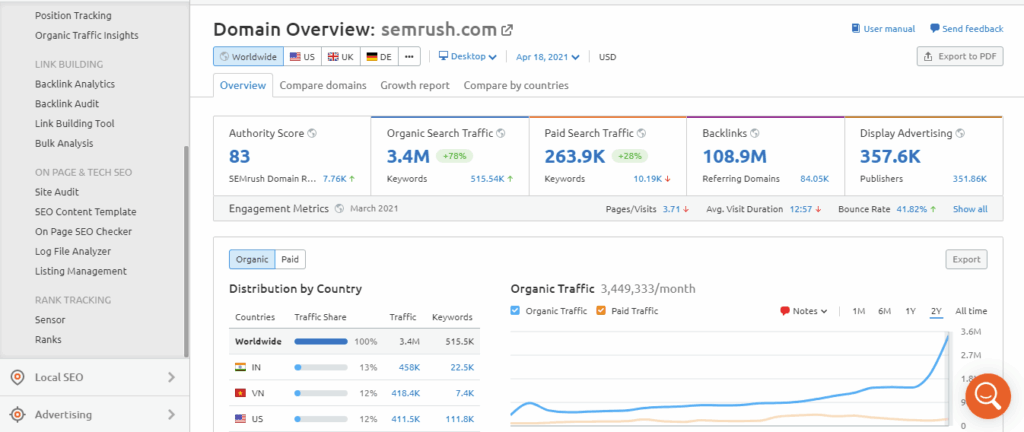The width and height of the screenshot is (1024, 432).
Task: Select 1Y time range on chart
Action: [x=910, y=311]
